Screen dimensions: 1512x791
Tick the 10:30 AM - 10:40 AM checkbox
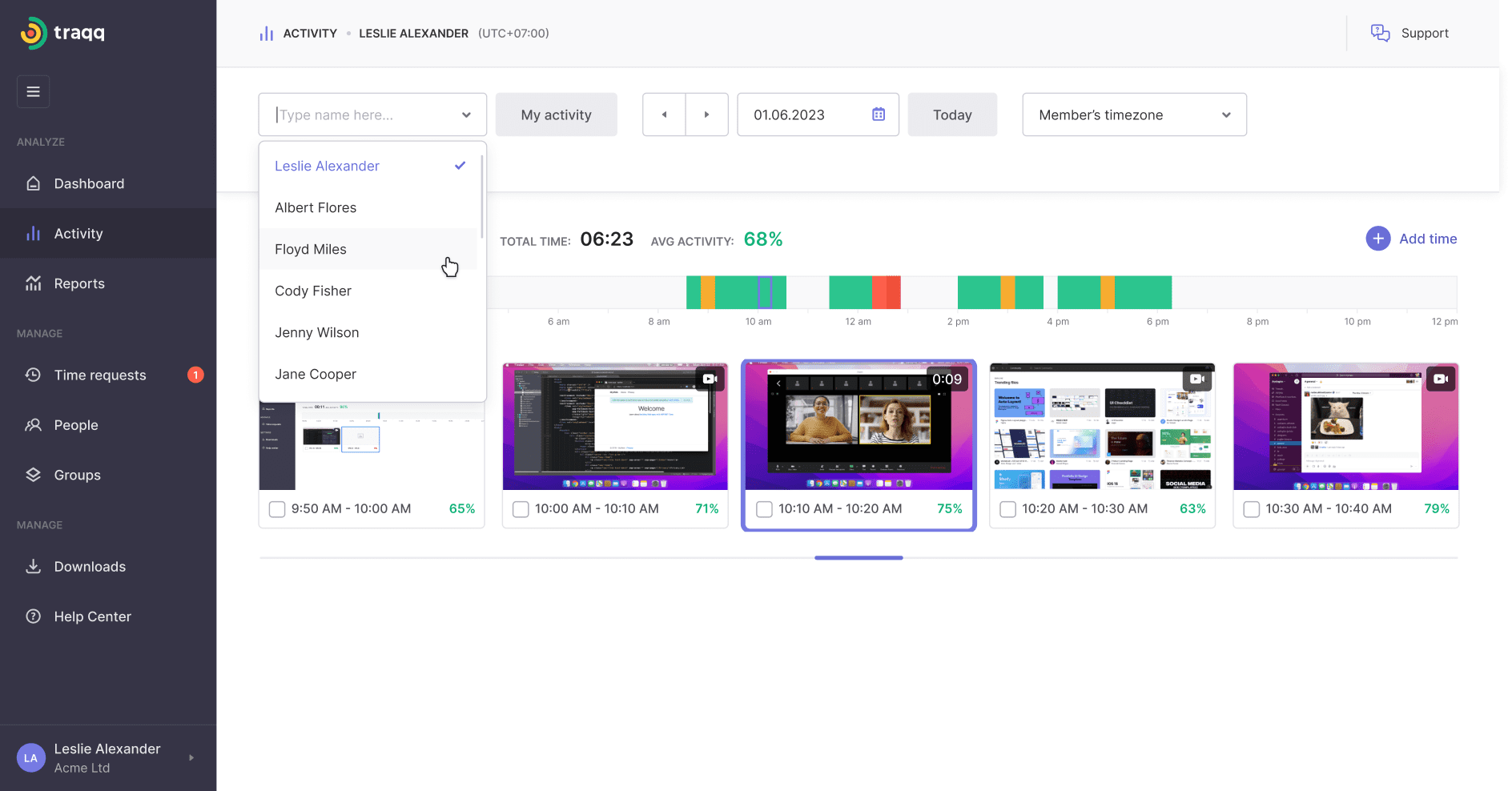pyautogui.click(x=1251, y=509)
